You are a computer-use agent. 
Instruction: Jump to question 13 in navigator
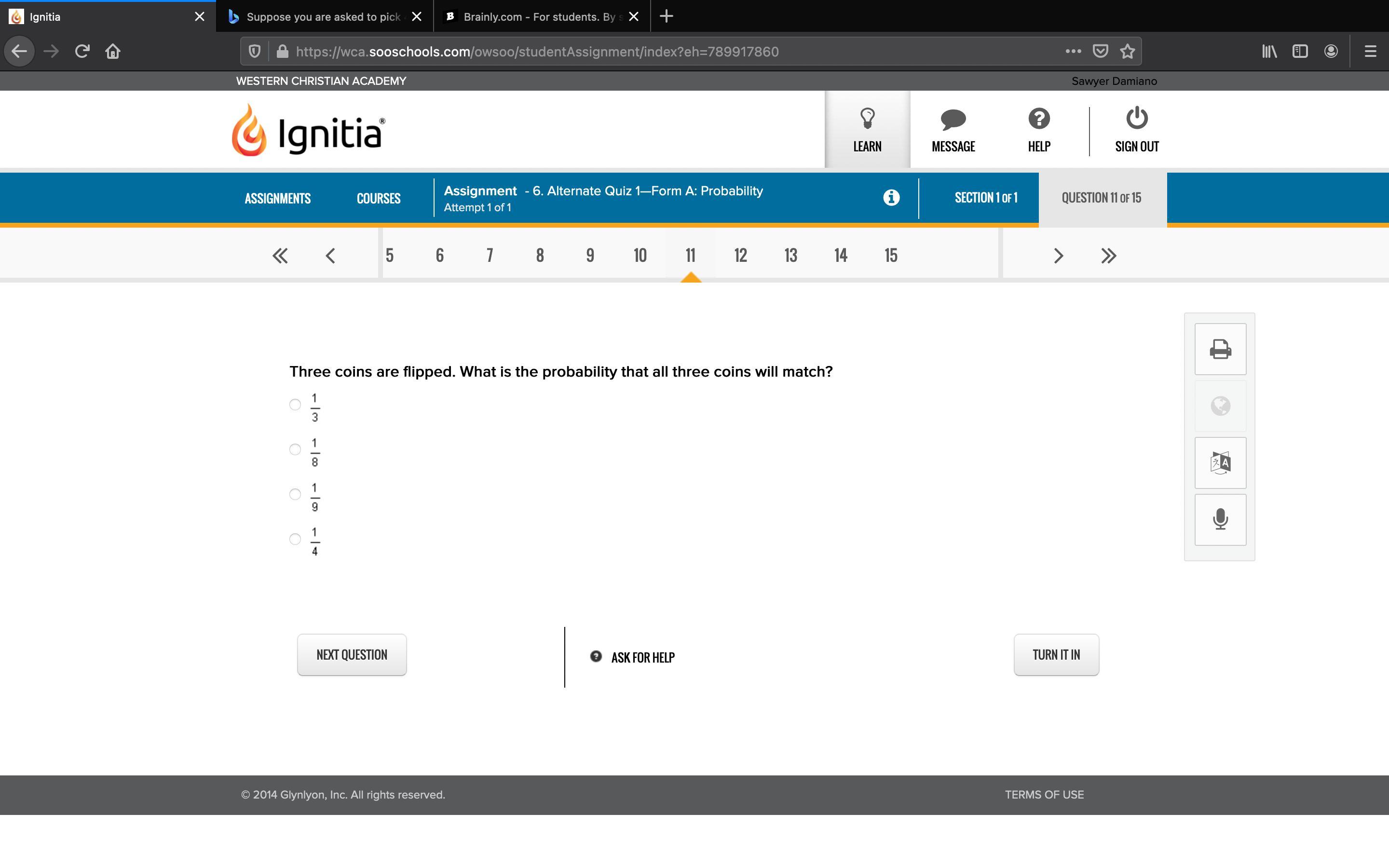(790, 256)
